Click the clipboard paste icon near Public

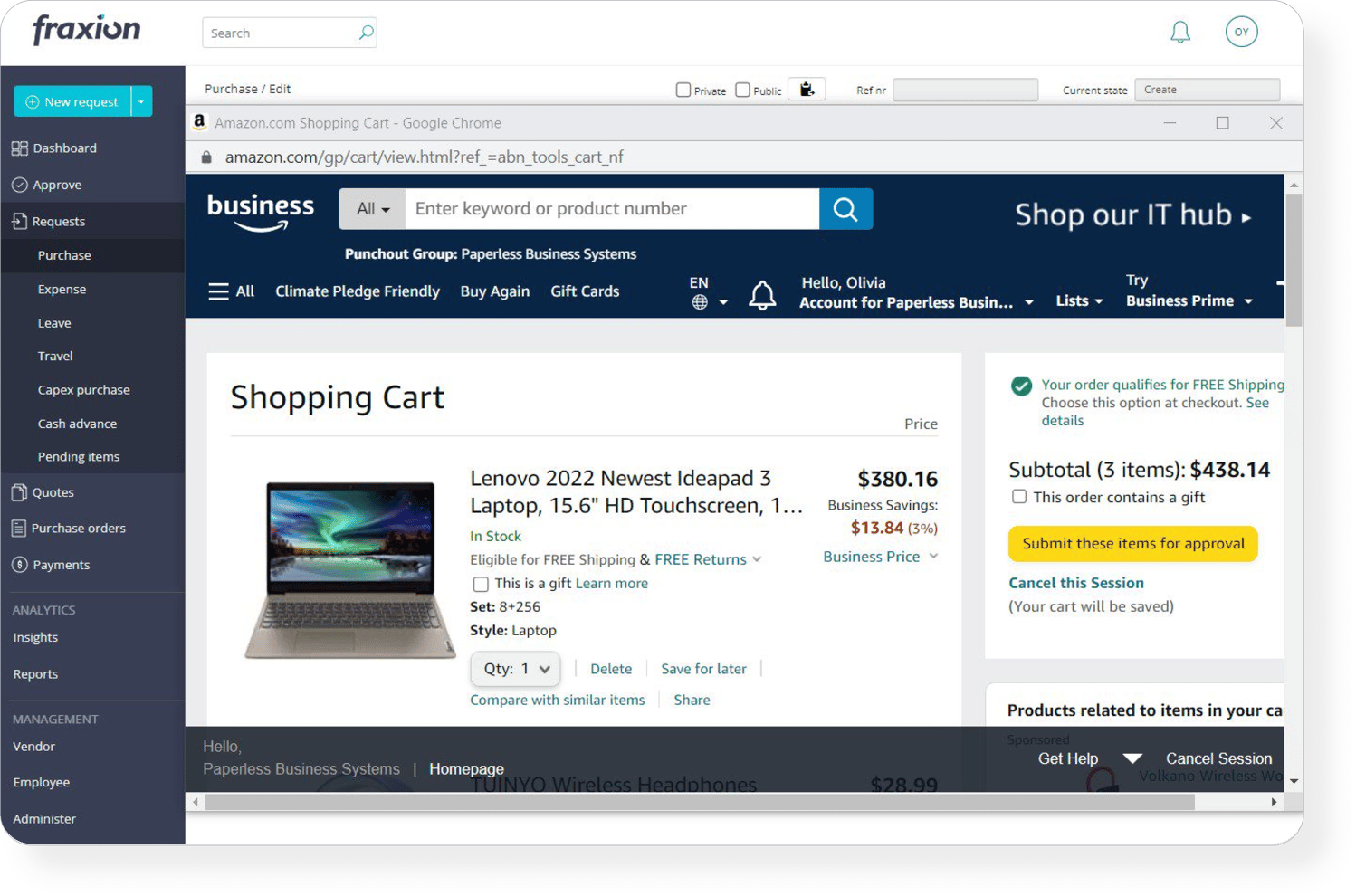pyautogui.click(x=806, y=89)
